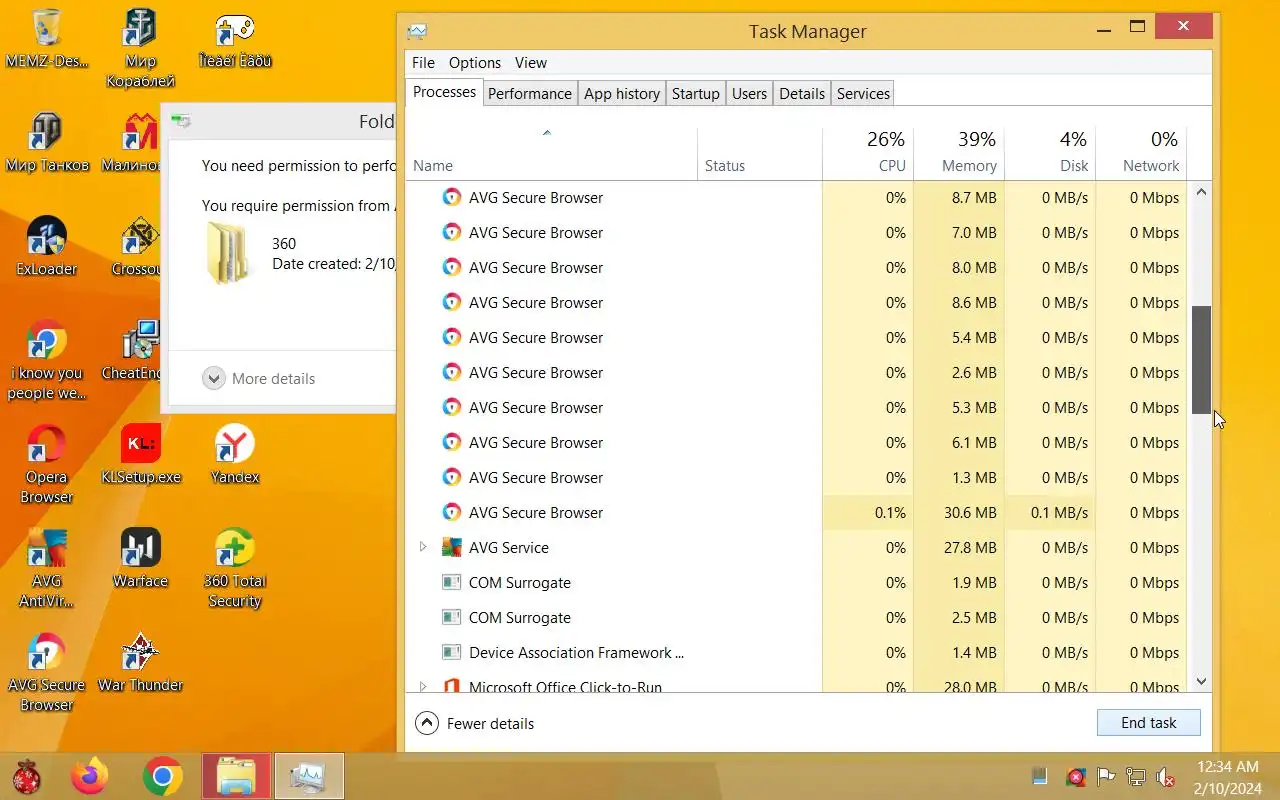
Task: Switch to the Details tab
Action: click(x=802, y=93)
